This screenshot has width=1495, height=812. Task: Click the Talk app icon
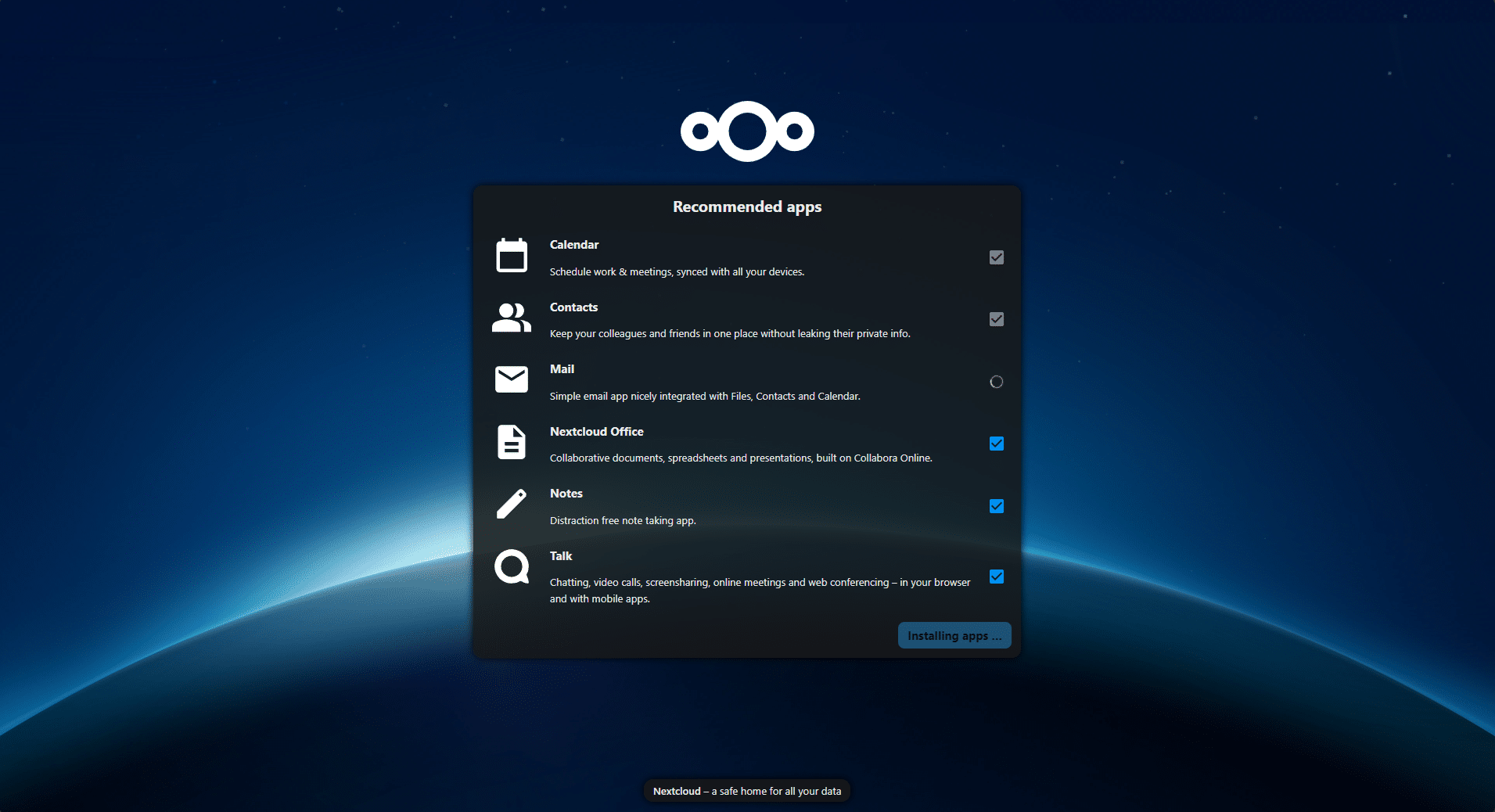tap(512, 566)
